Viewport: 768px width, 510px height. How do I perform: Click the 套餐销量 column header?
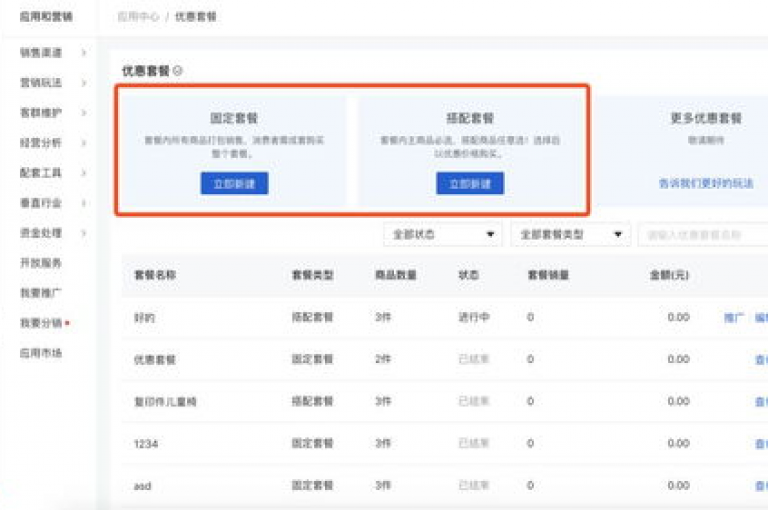(x=548, y=275)
